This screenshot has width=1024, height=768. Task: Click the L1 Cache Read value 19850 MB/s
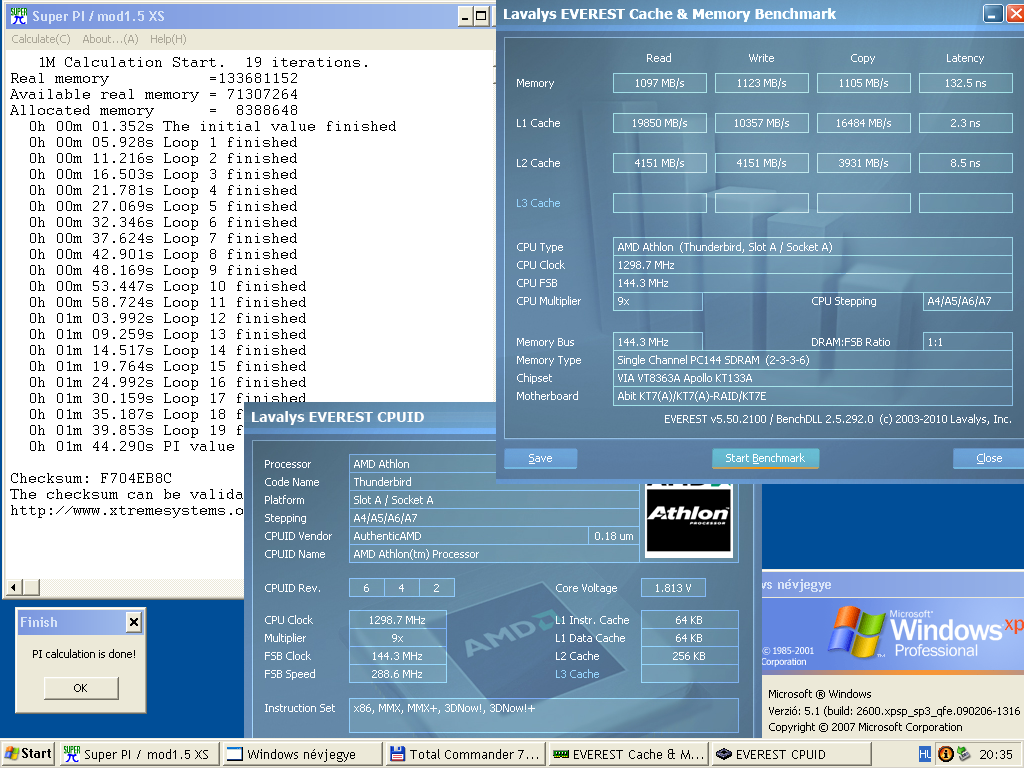point(660,123)
